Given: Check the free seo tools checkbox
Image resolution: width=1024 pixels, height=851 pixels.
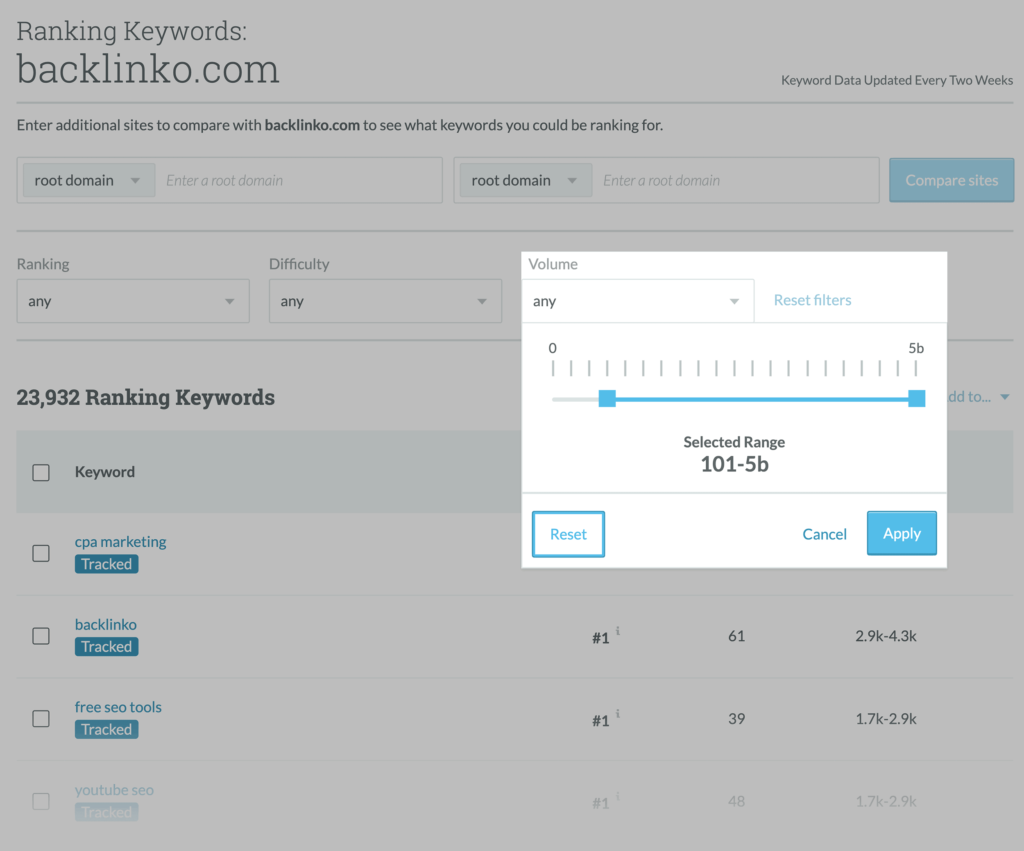Looking at the screenshot, I should (x=41, y=719).
